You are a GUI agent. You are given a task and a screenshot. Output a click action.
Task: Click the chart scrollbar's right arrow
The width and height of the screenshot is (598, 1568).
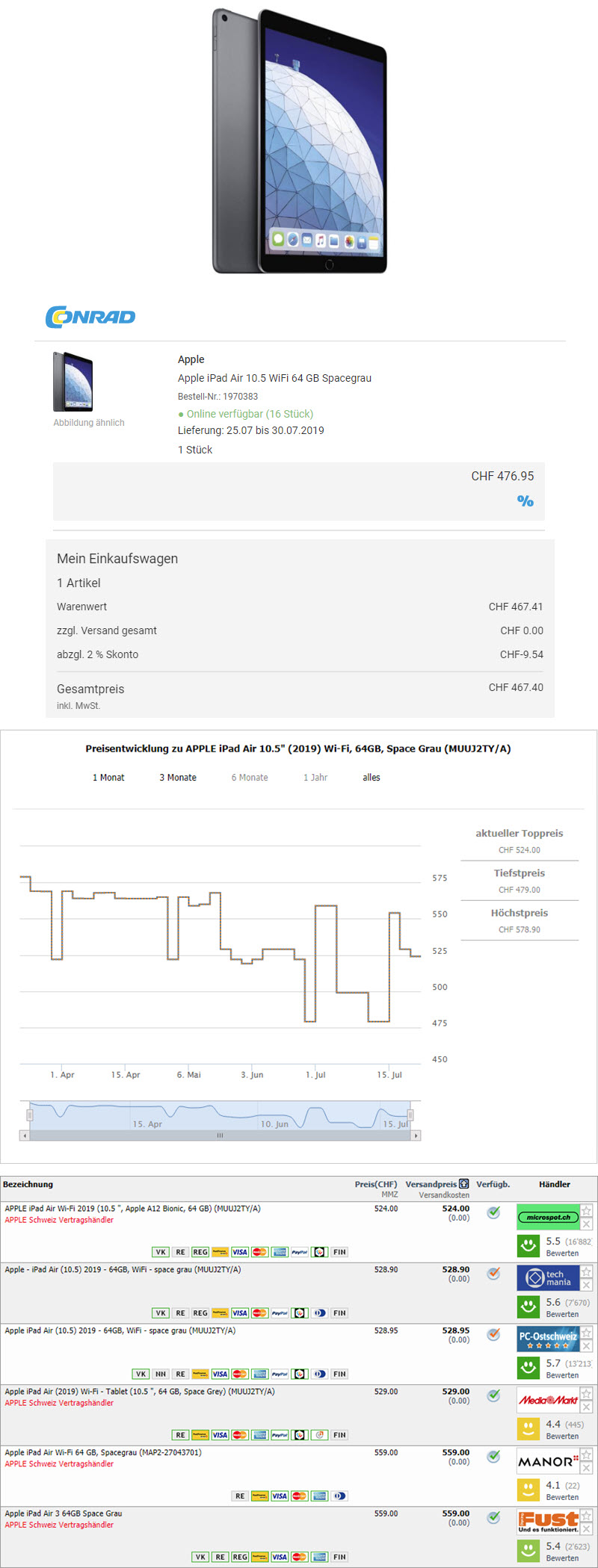coord(416,1135)
